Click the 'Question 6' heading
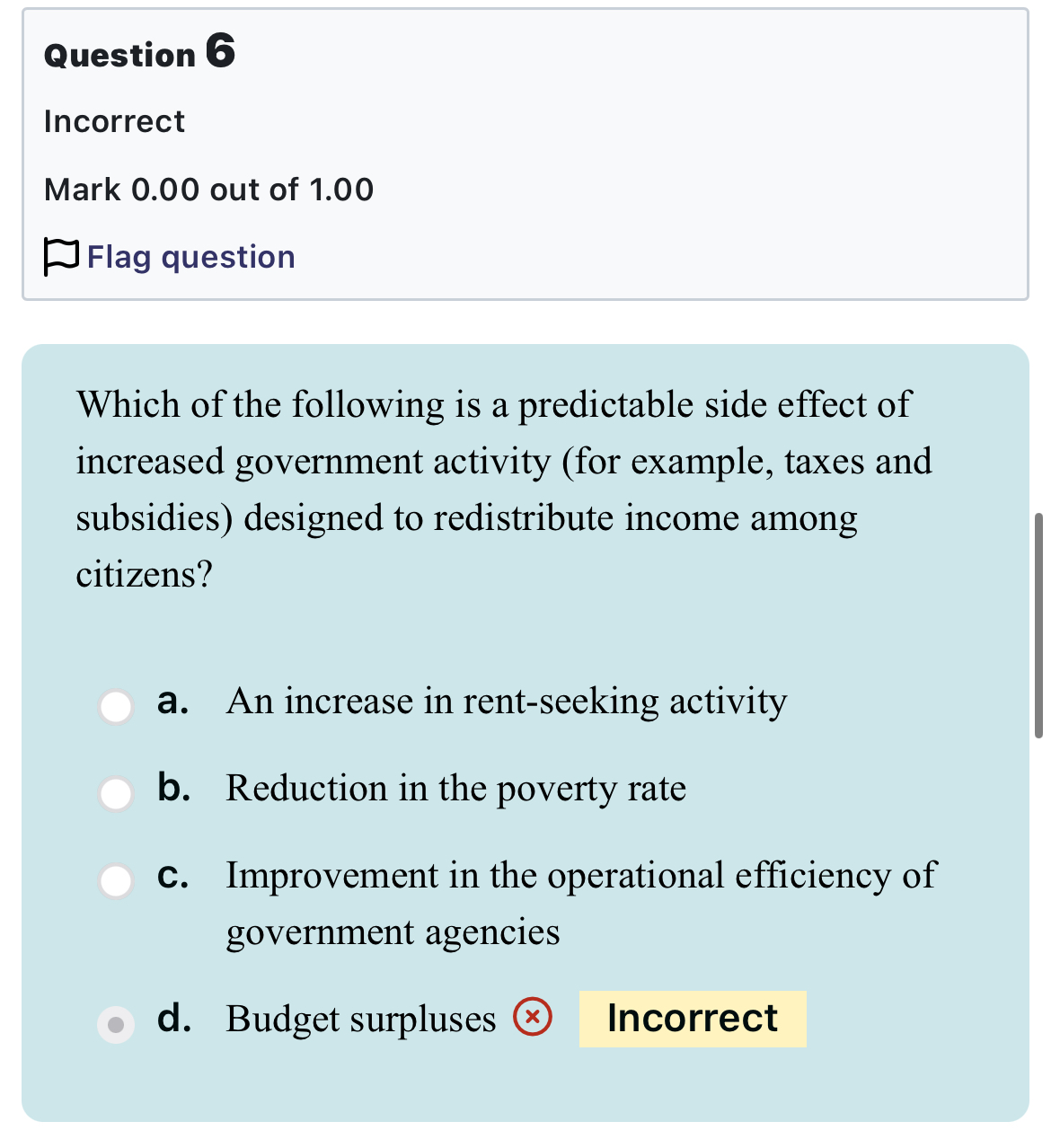 click(139, 53)
